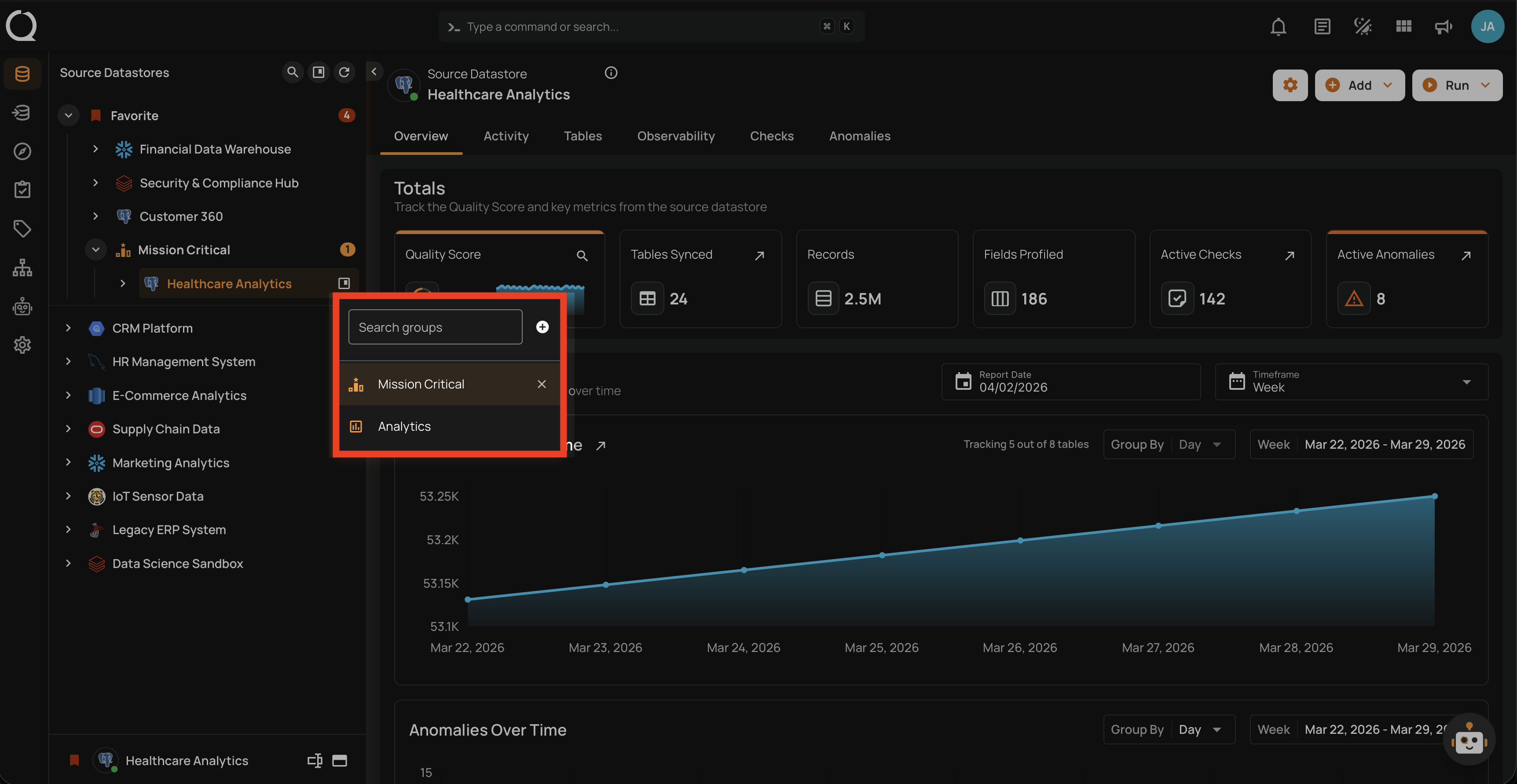This screenshot has width=1517, height=784.
Task: Switch to the Observability tab
Action: [675, 136]
